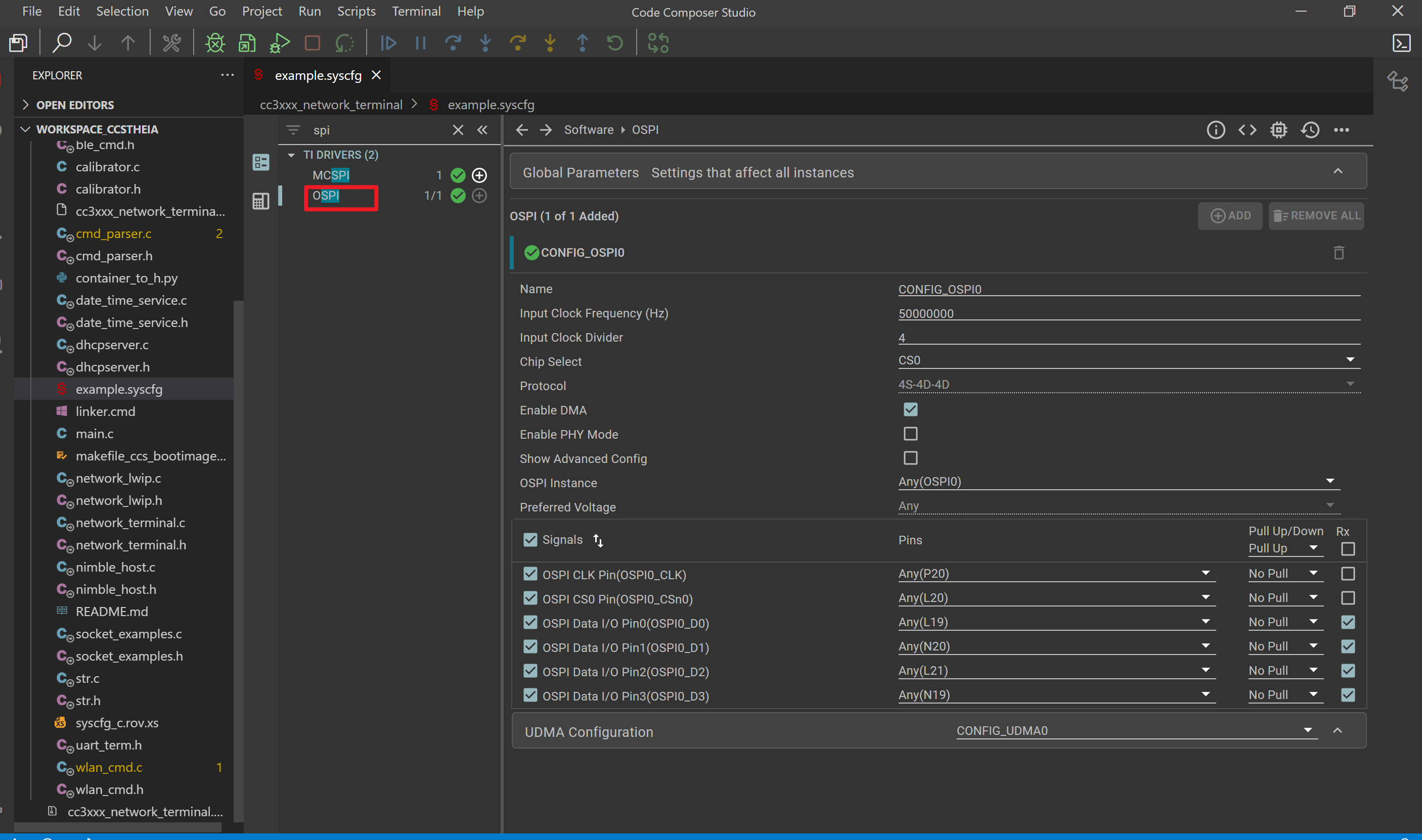1422x840 pixels.
Task: Click the save all files toolbar icon
Action: 19,43
